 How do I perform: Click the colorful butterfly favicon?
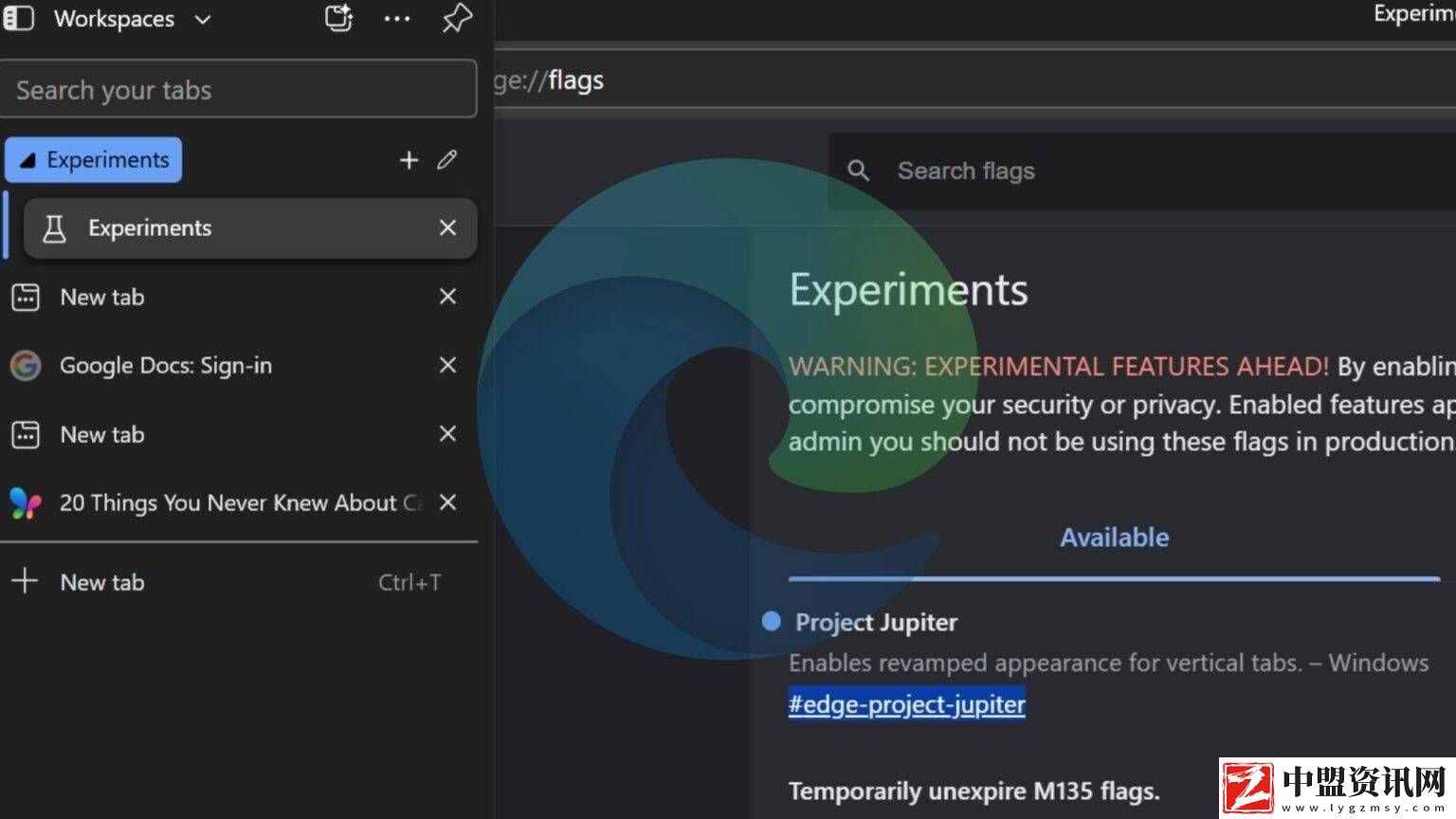click(26, 502)
